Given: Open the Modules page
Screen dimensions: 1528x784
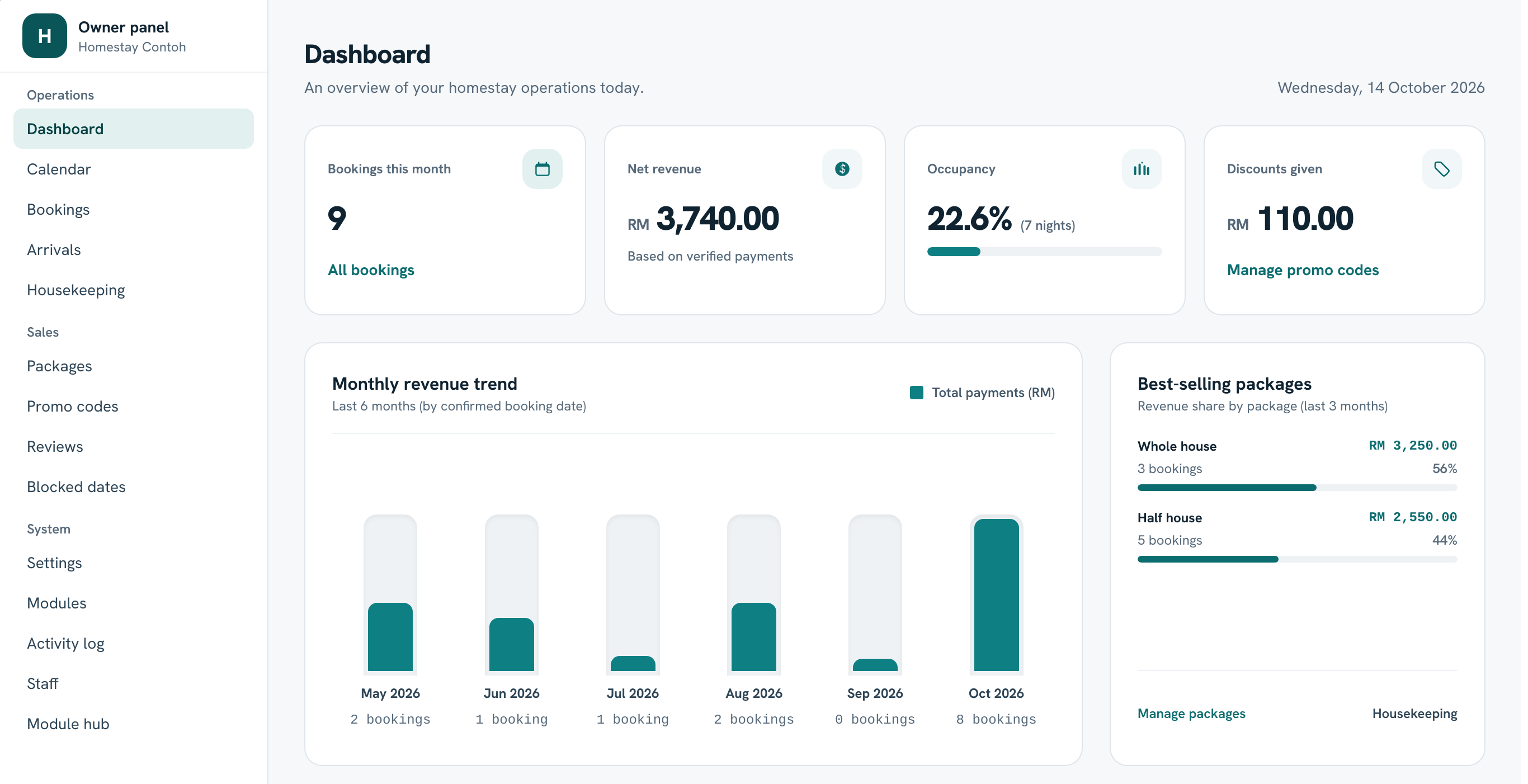Looking at the screenshot, I should [x=134, y=603].
